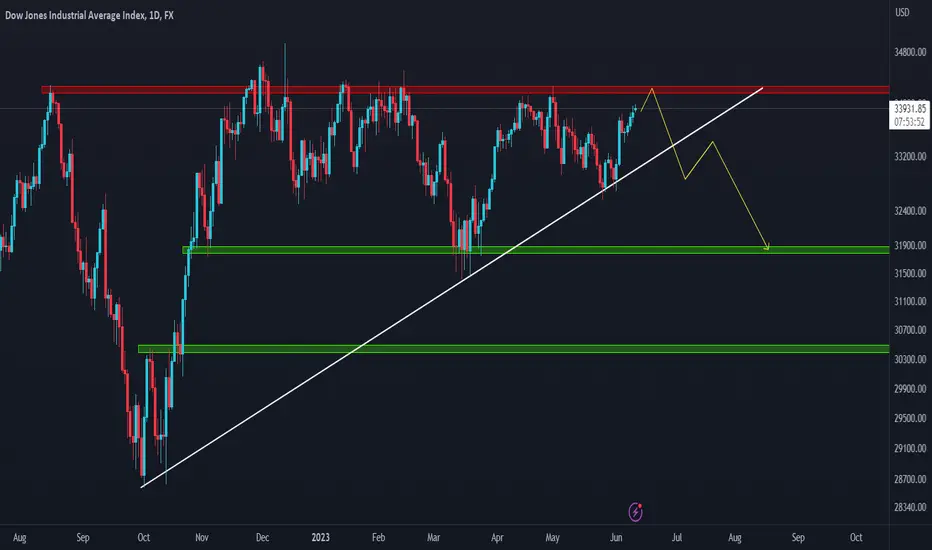Click the 30300.00 price axis label

[x=910, y=359]
